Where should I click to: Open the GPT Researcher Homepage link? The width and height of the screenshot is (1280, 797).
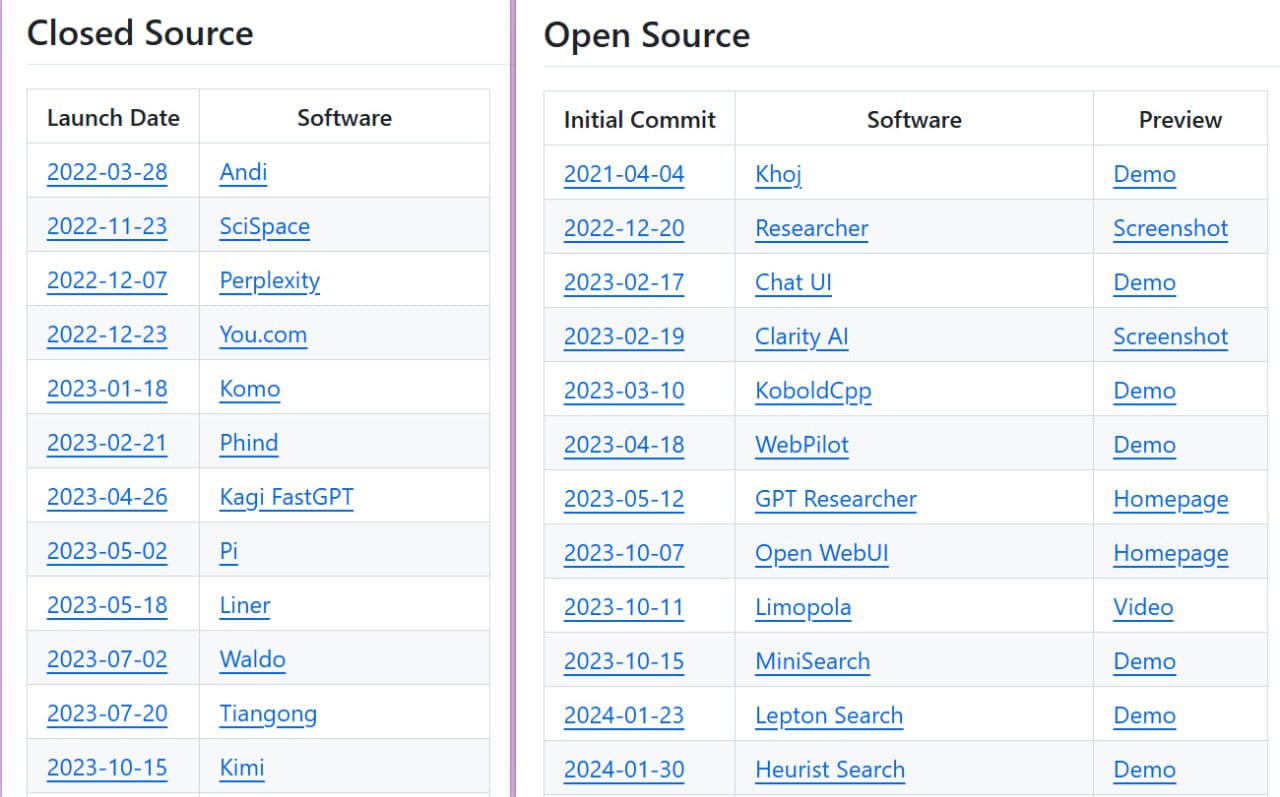pos(1171,499)
